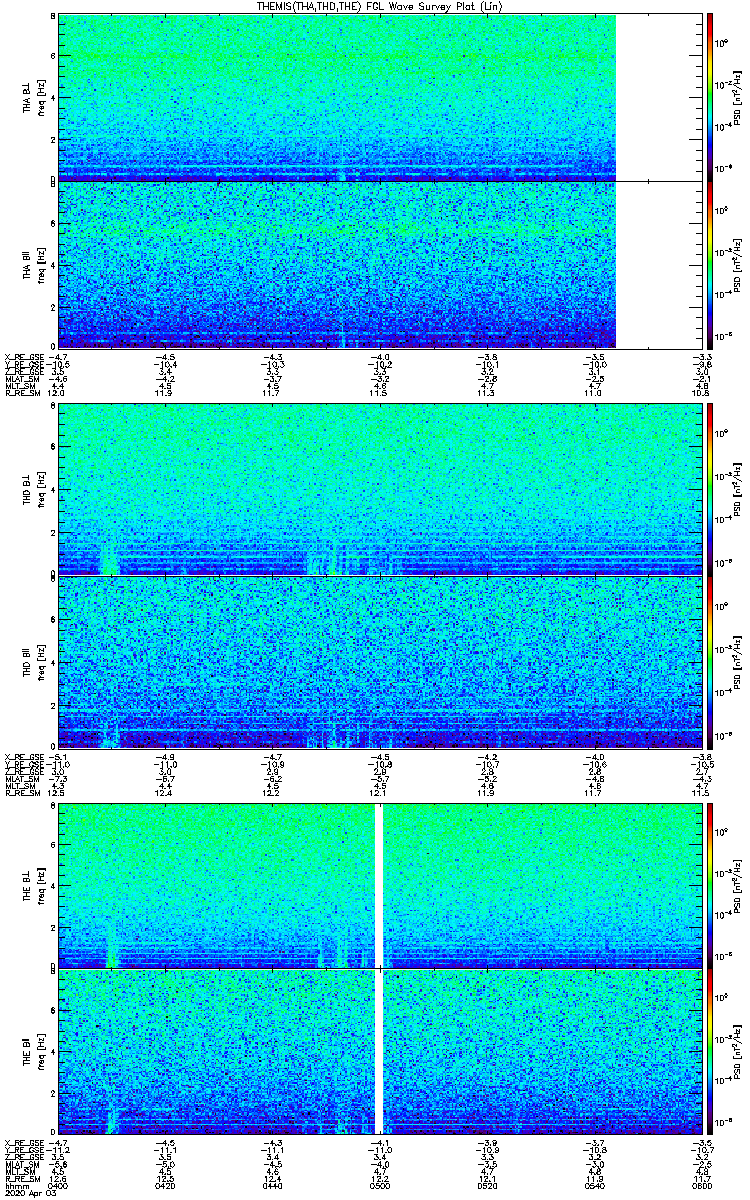Click the PSD [nT²/Hz] label of THA B⊥
Screen dimensions: 750x1200
[737, 98]
